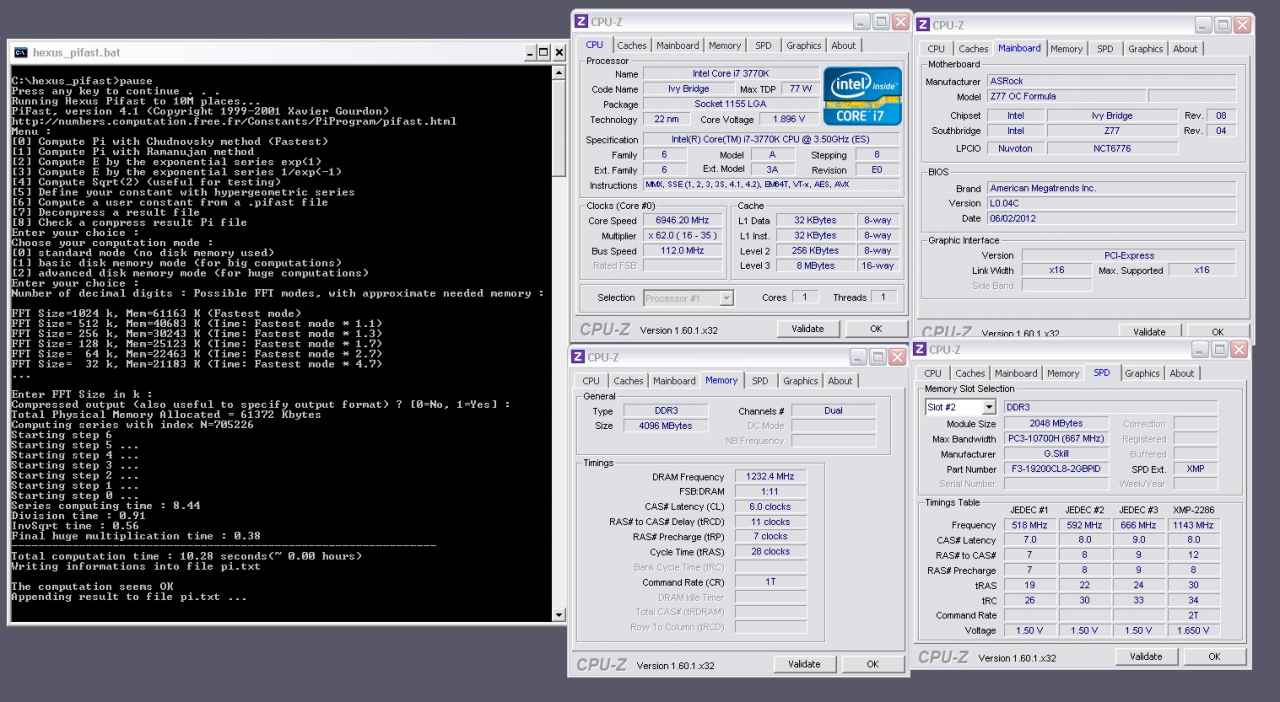Click Validate in the Slot #2 SPD CPU-Z window
Screen dimensions: 1280x702
click(1146, 657)
